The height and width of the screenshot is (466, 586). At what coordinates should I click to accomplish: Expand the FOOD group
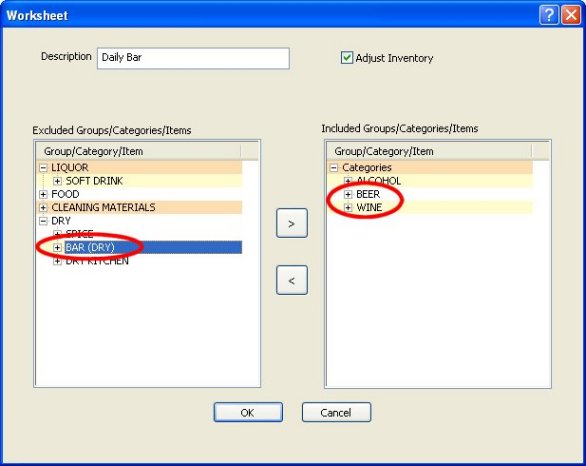pos(43,194)
